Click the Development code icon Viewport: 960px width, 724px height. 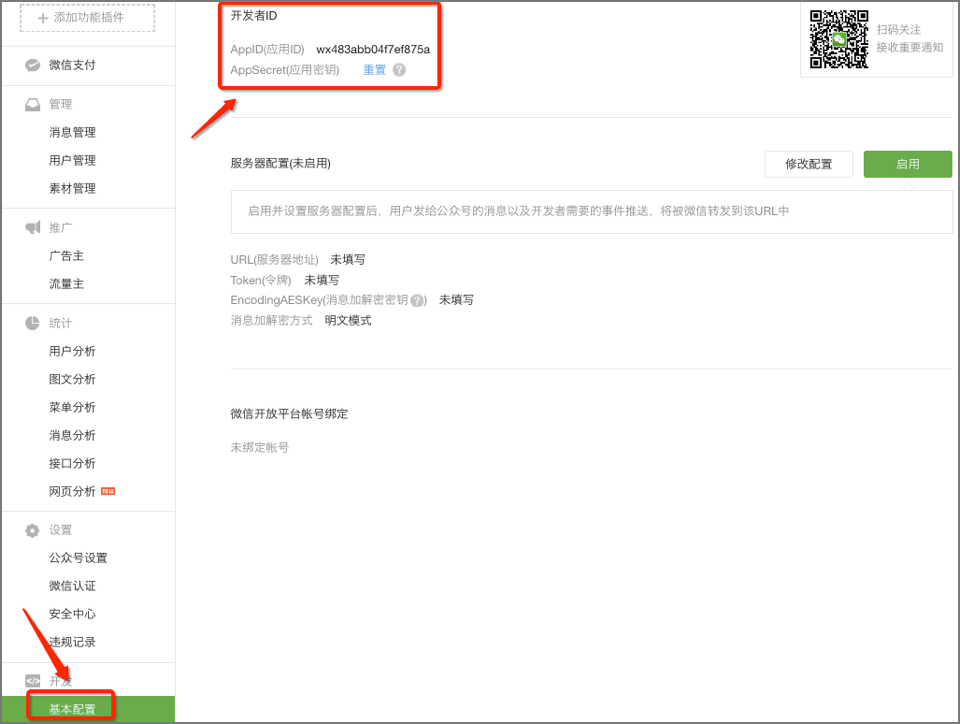(33, 681)
